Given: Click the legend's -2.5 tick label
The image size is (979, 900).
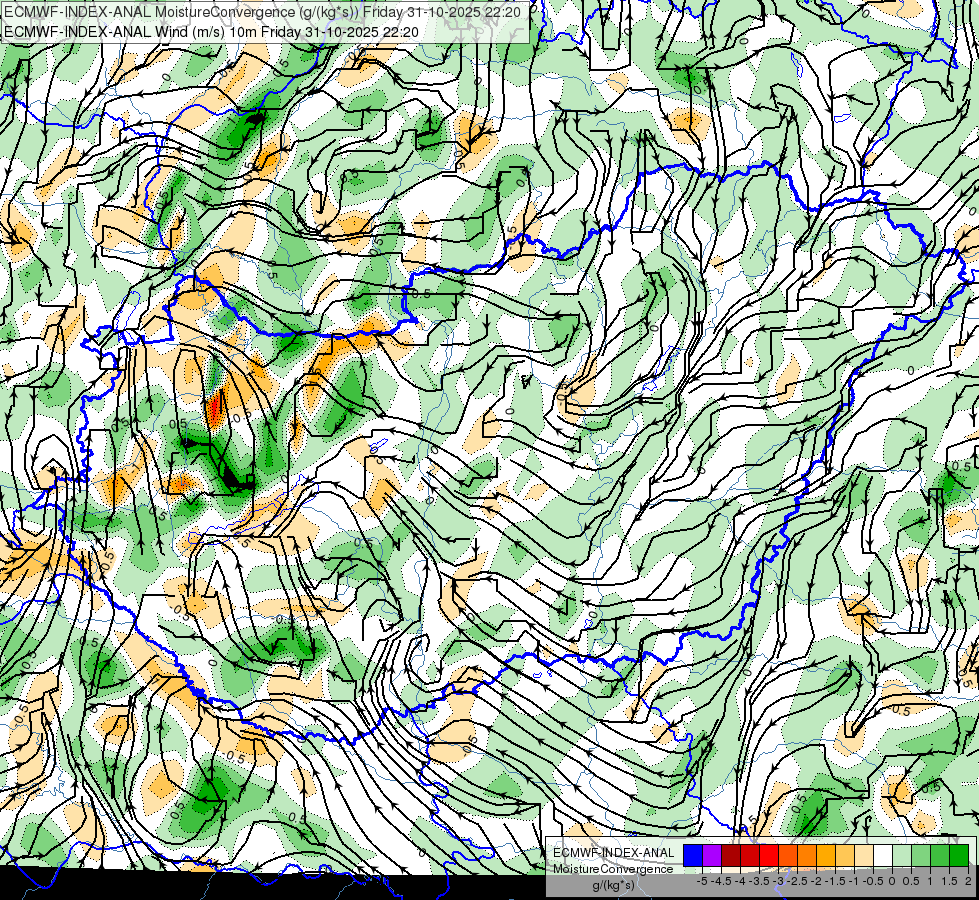Looking at the screenshot, I should pyautogui.click(x=797, y=881).
